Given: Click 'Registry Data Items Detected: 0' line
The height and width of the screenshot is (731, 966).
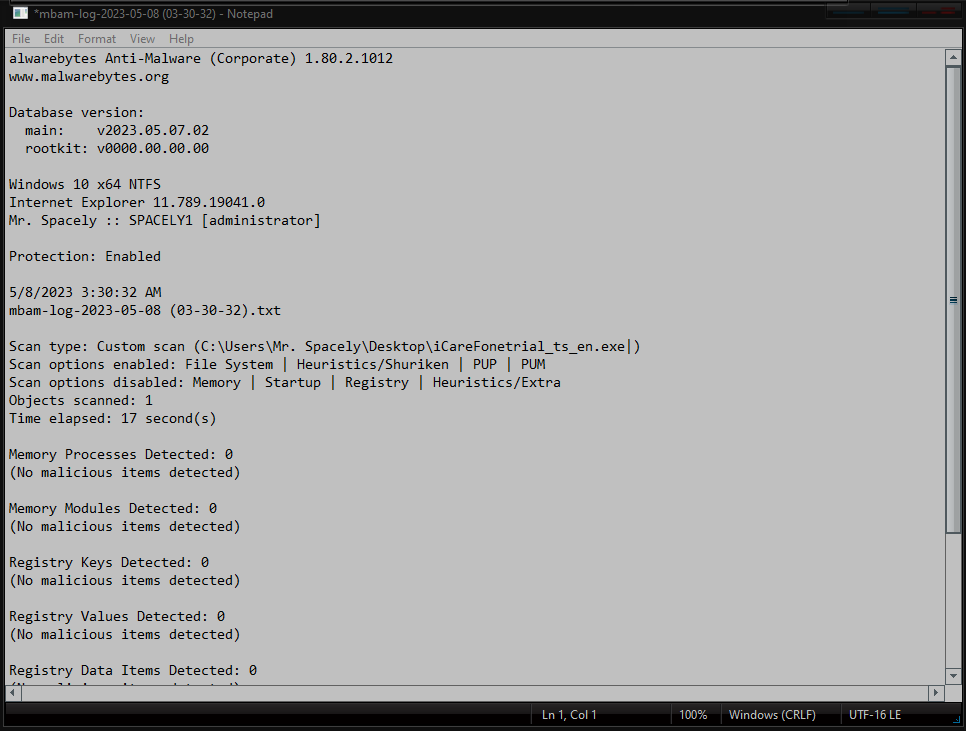Looking at the screenshot, I should click(133, 671).
